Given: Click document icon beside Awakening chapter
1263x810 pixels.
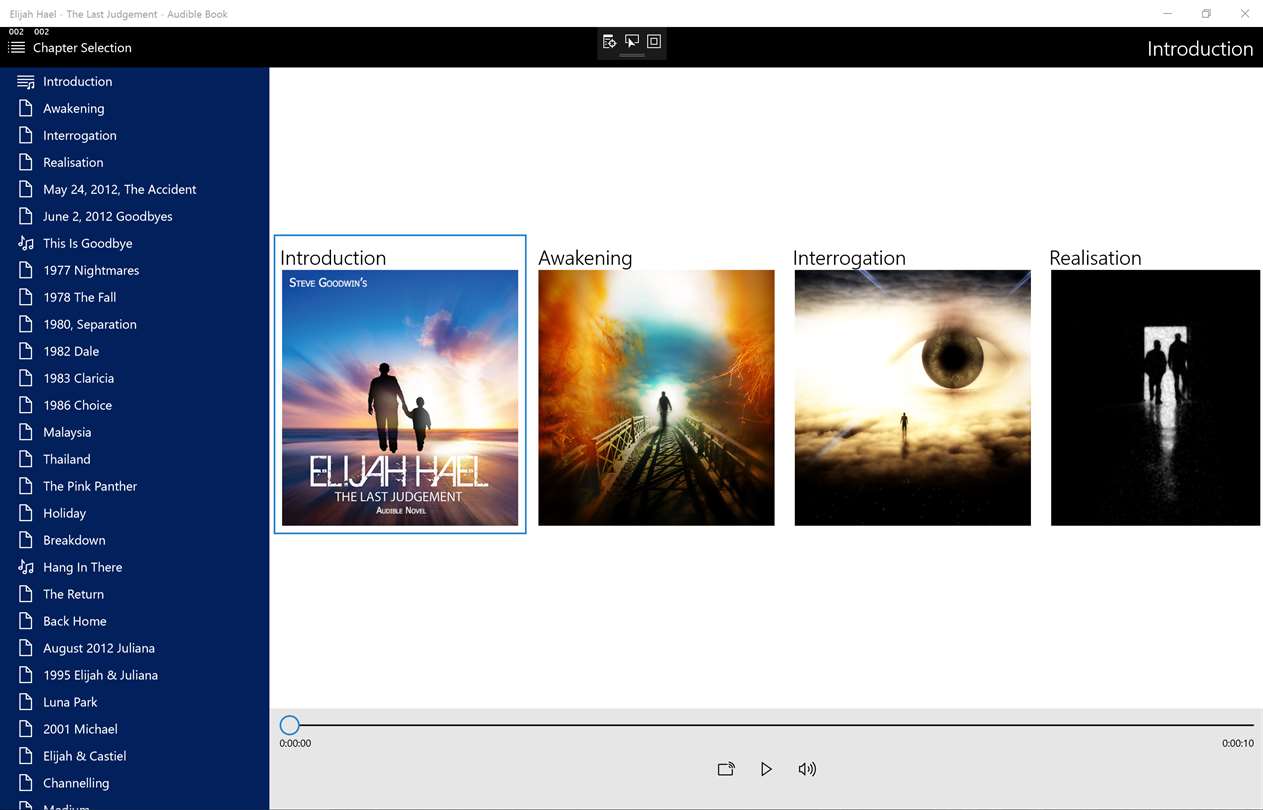Looking at the screenshot, I should click(26, 108).
